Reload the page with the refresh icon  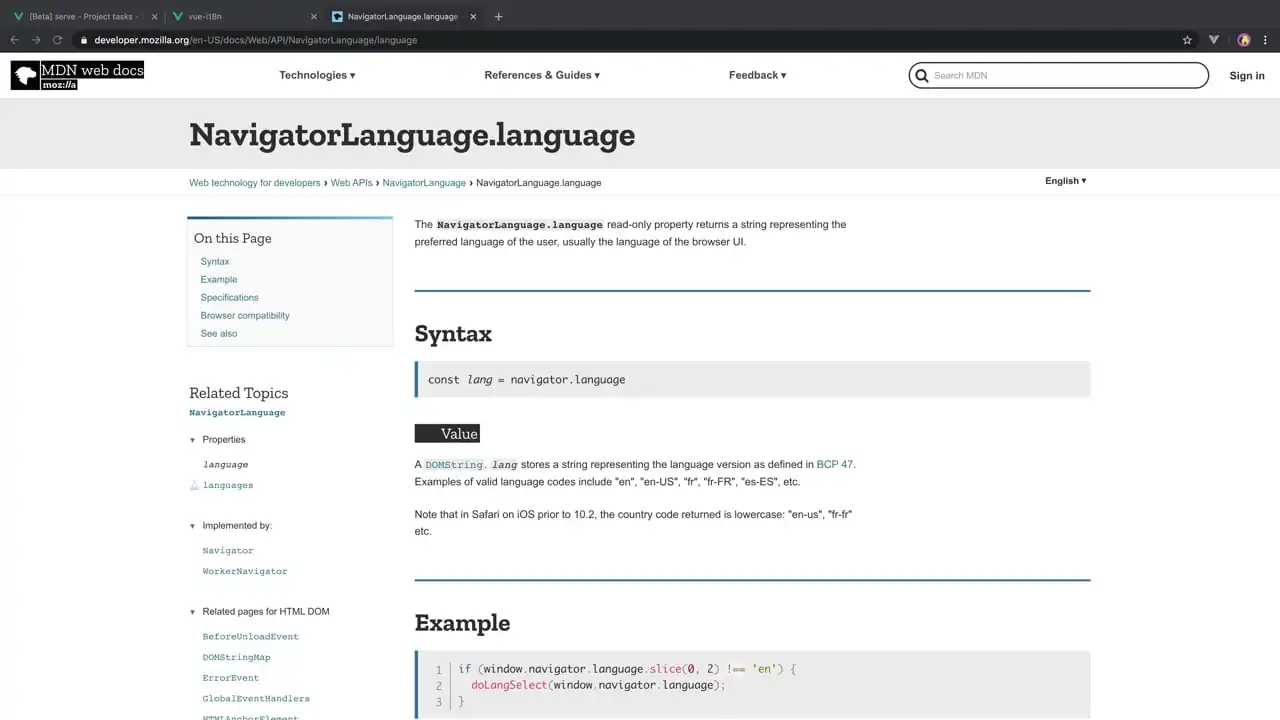[58, 40]
